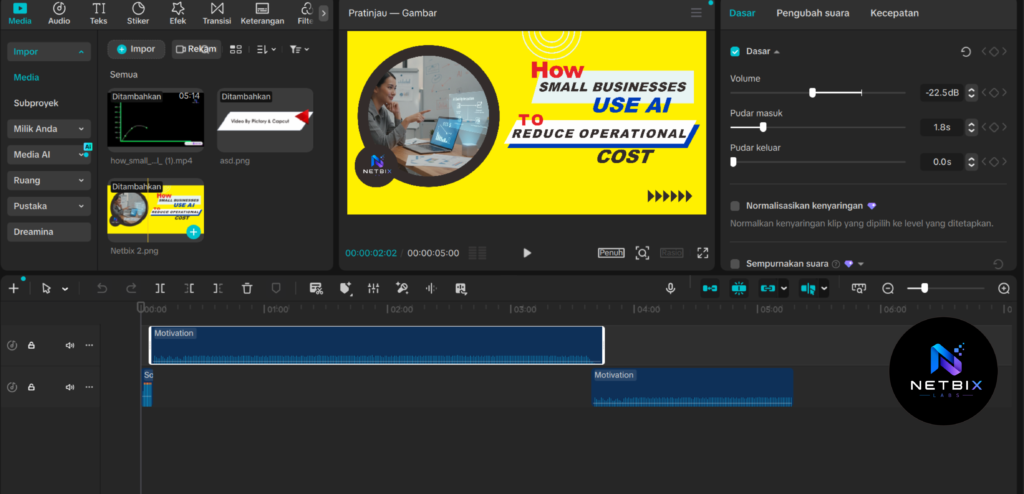This screenshot has height=494, width=1024.
Task: Open selection tool cursor dropdown arrow
Action: pos(65,289)
